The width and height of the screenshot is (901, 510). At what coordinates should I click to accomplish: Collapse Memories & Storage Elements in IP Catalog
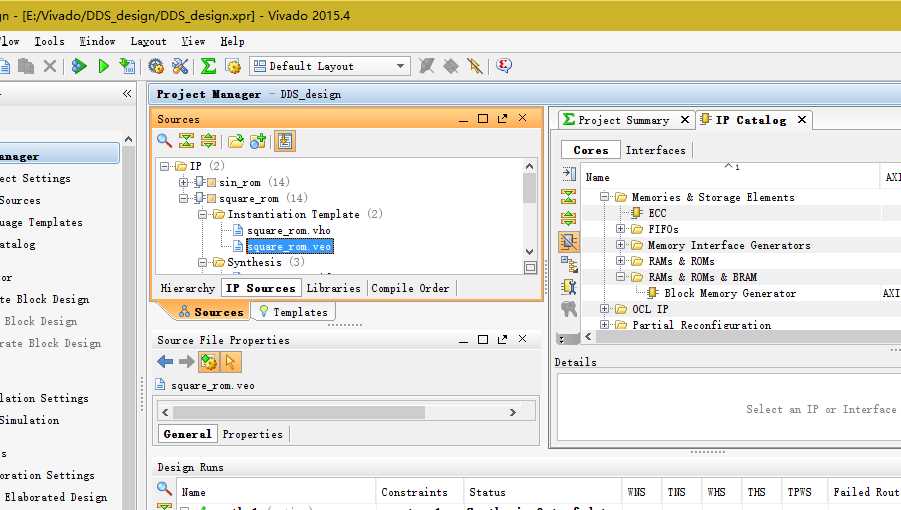point(604,196)
